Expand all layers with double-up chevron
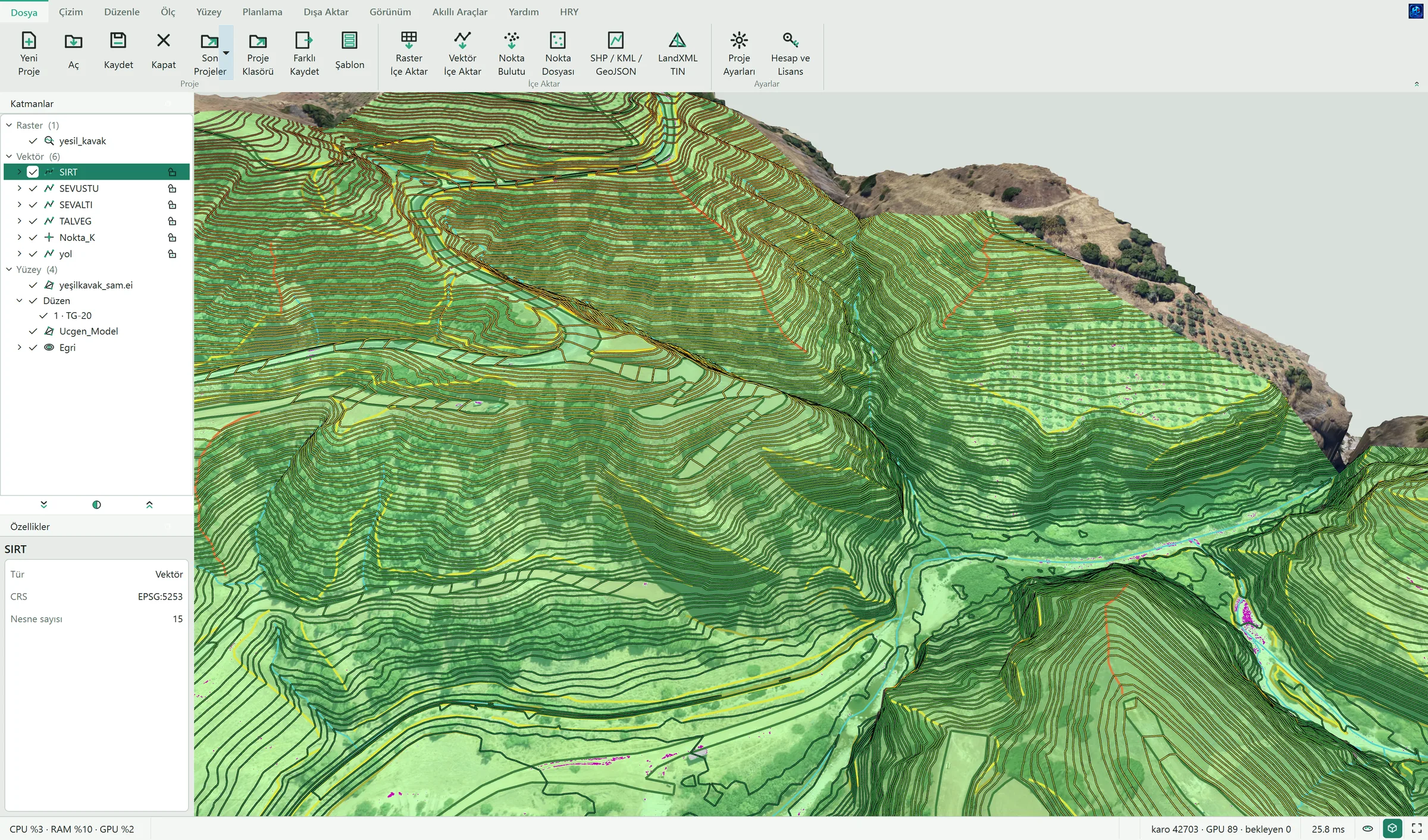 [x=149, y=504]
